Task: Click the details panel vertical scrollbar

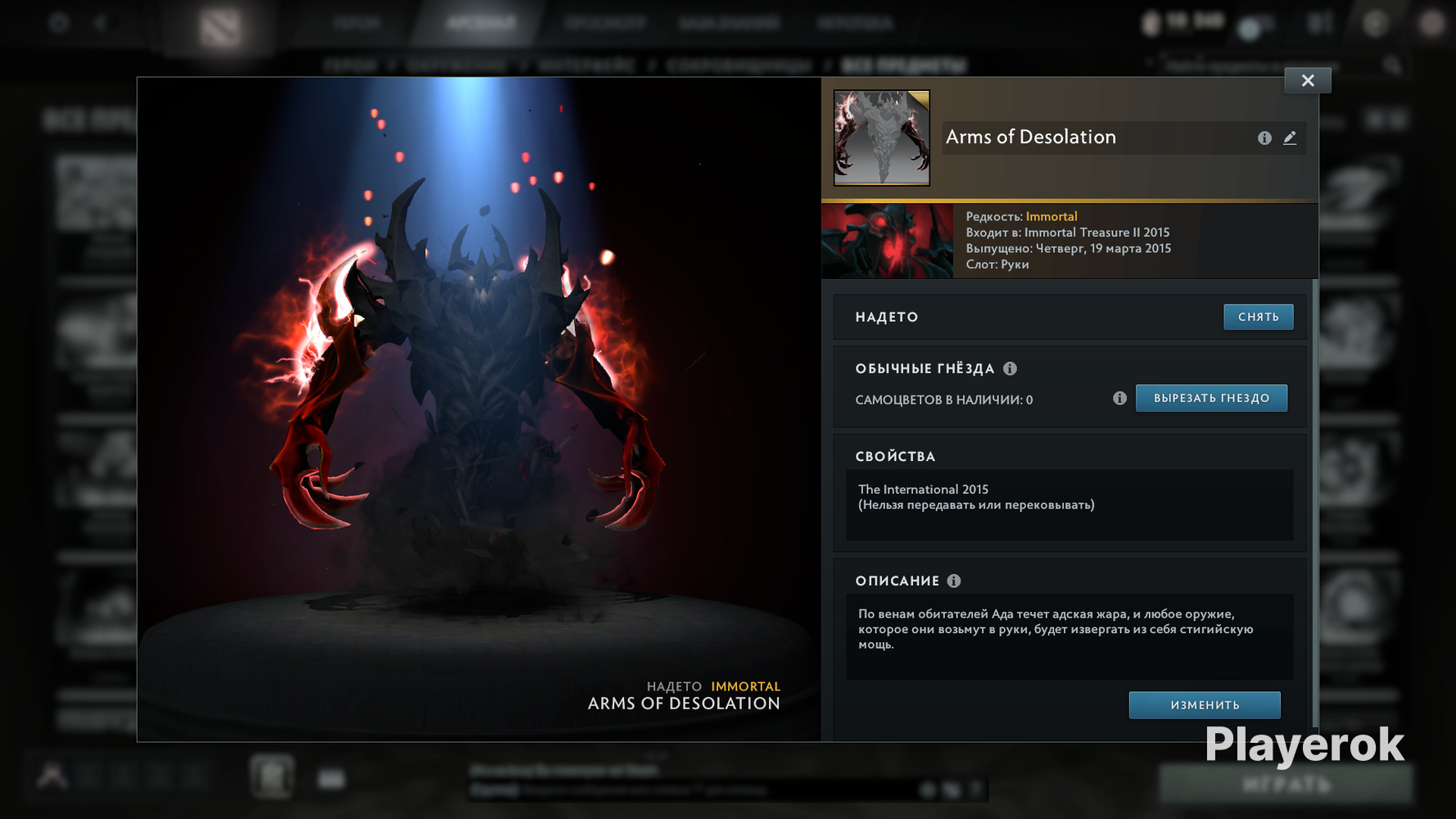Action: [x=1315, y=503]
